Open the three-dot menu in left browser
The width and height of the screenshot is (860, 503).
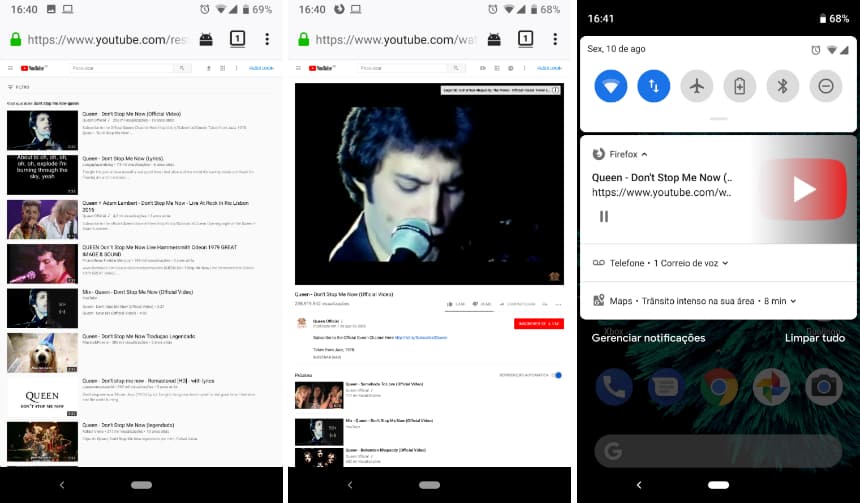click(x=267, y=39)
